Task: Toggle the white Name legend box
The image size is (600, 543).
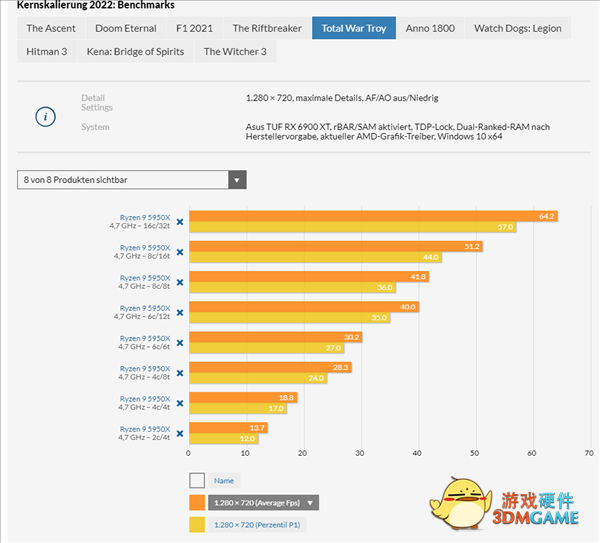Action: point(197,480)
